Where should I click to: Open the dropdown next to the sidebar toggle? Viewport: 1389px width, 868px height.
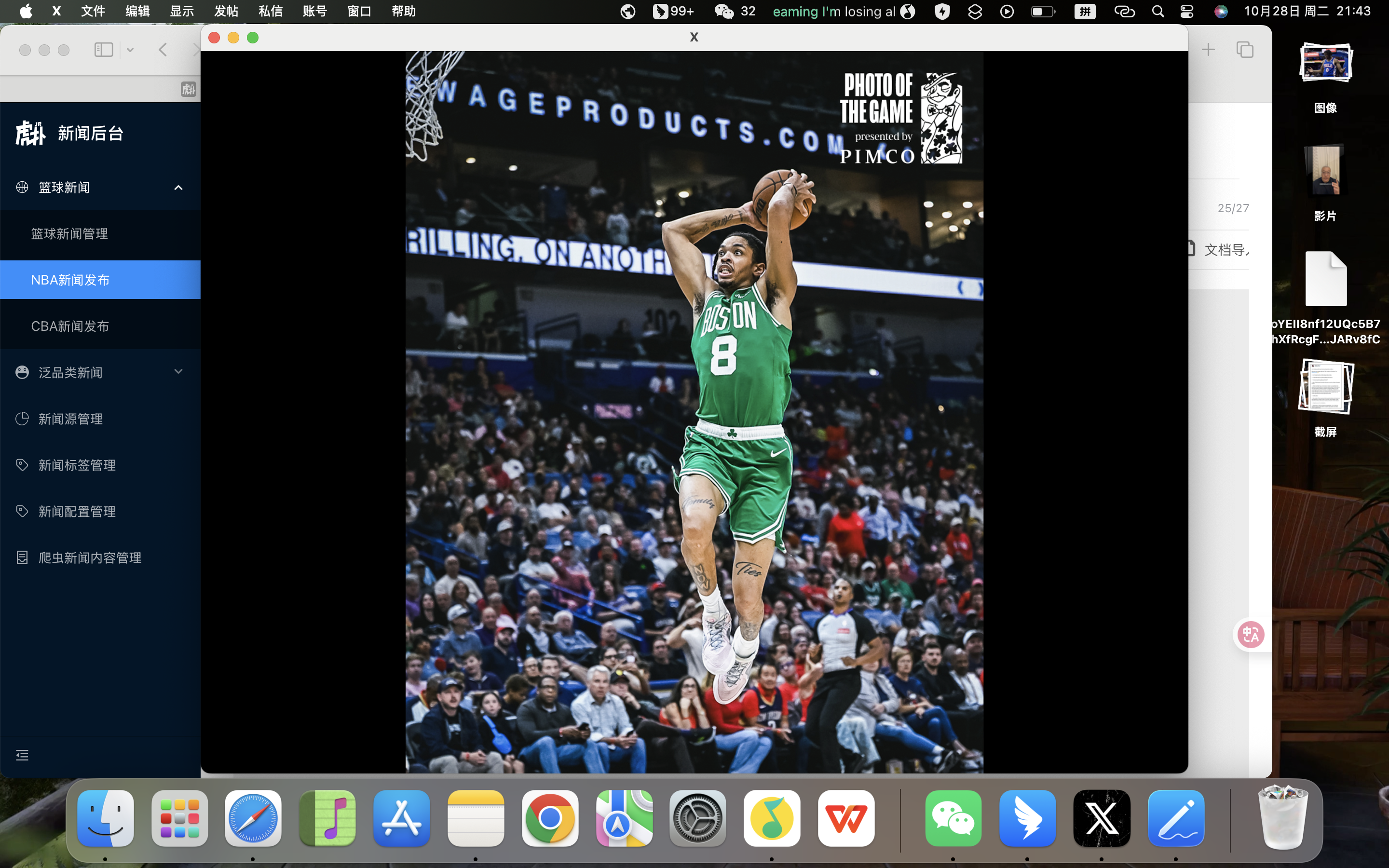[x=130, y=50]
